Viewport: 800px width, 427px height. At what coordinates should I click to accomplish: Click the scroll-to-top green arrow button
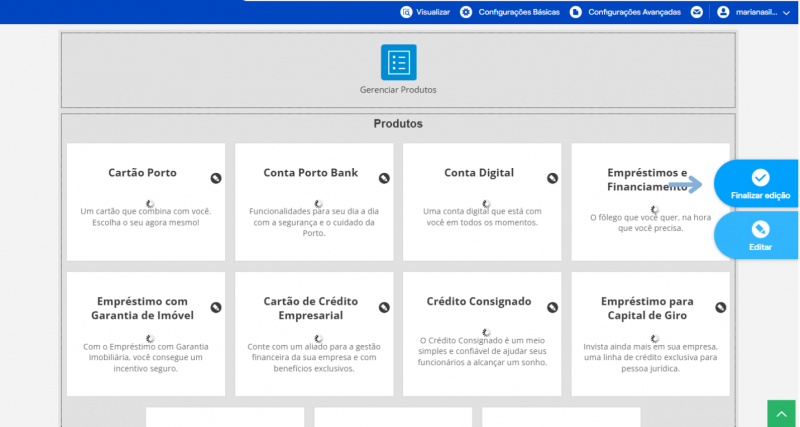[782, 413]
